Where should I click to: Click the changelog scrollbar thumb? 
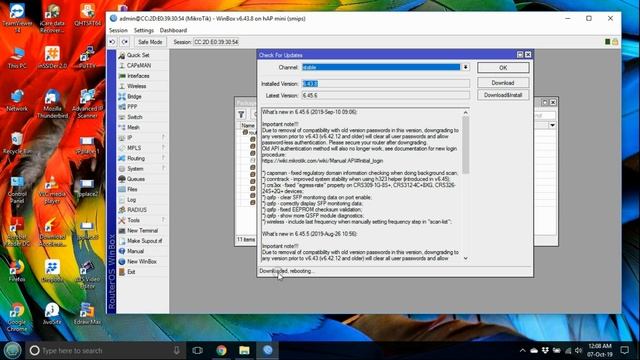(x=466, y=145)
